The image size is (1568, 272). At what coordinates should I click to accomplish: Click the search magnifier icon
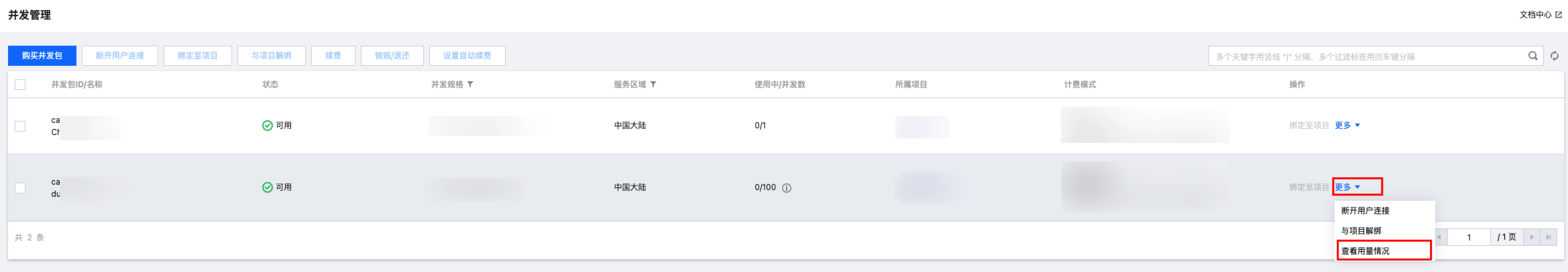[x=1532, y=56]
